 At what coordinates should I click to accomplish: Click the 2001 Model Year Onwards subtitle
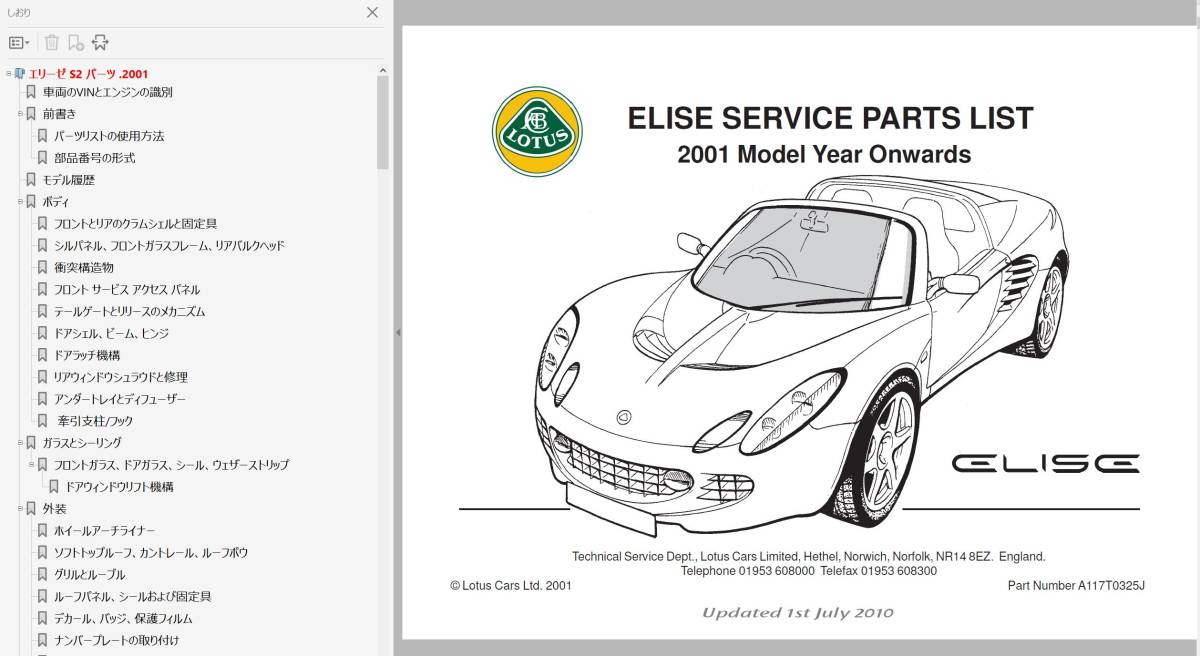pos(824,155)
